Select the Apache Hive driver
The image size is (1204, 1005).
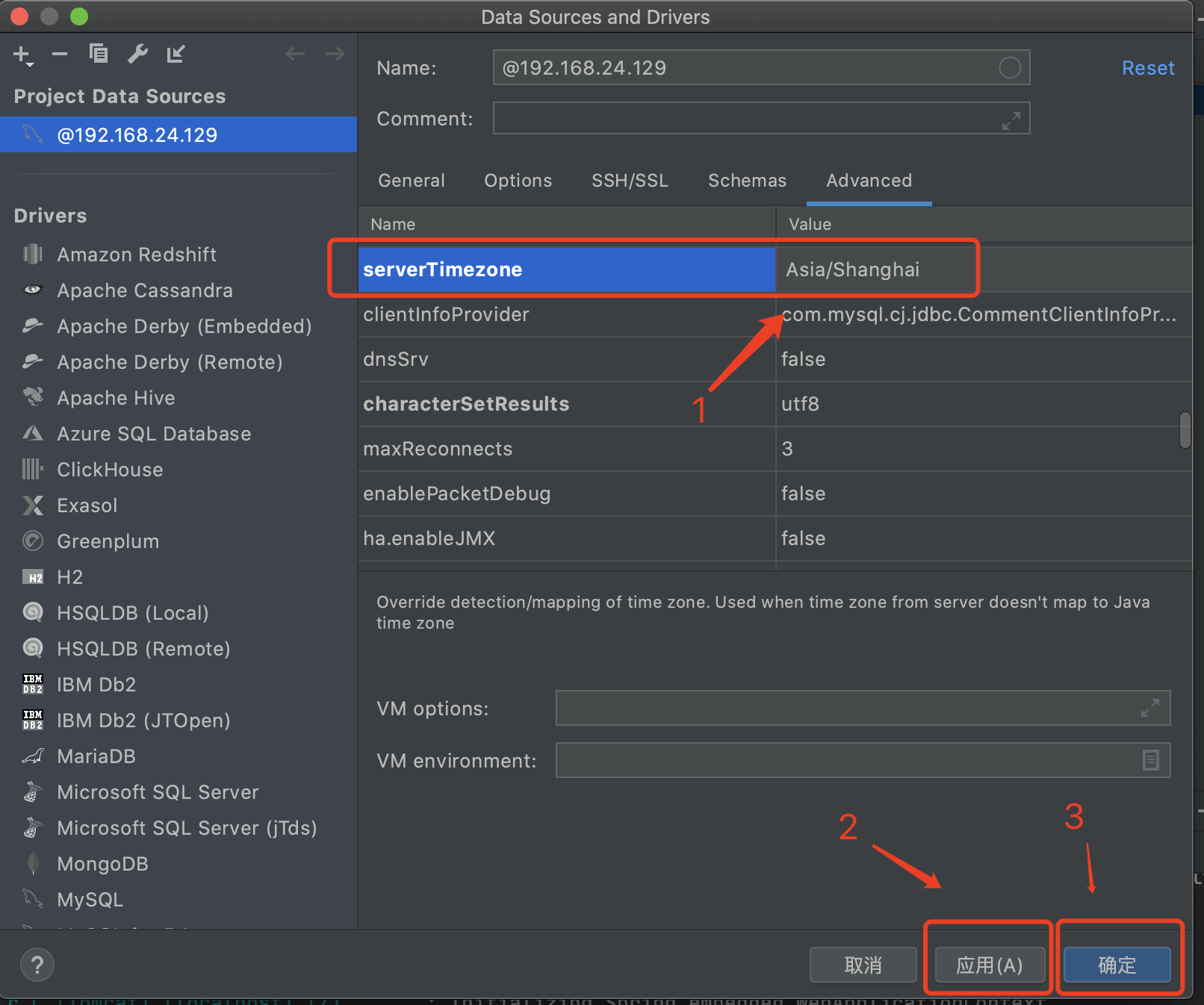(x=179, y=398)
